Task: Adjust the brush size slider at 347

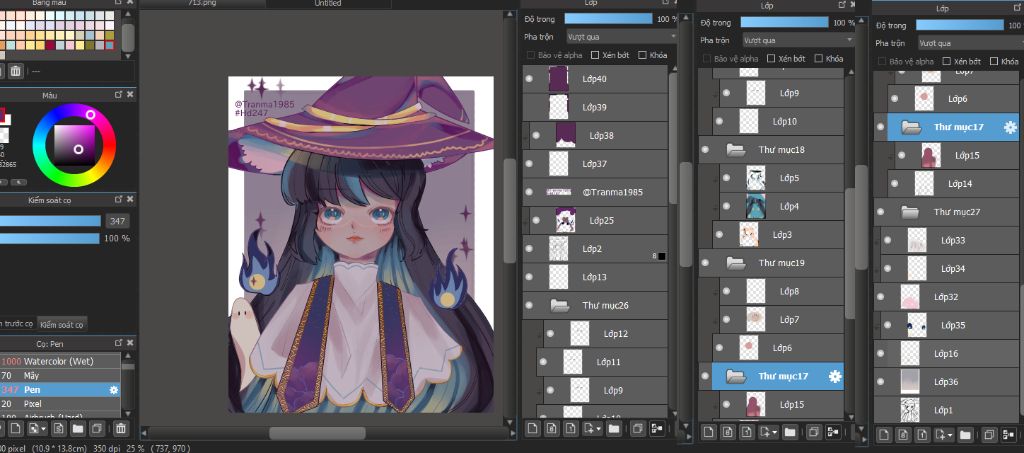Action: tap(50, 221)
